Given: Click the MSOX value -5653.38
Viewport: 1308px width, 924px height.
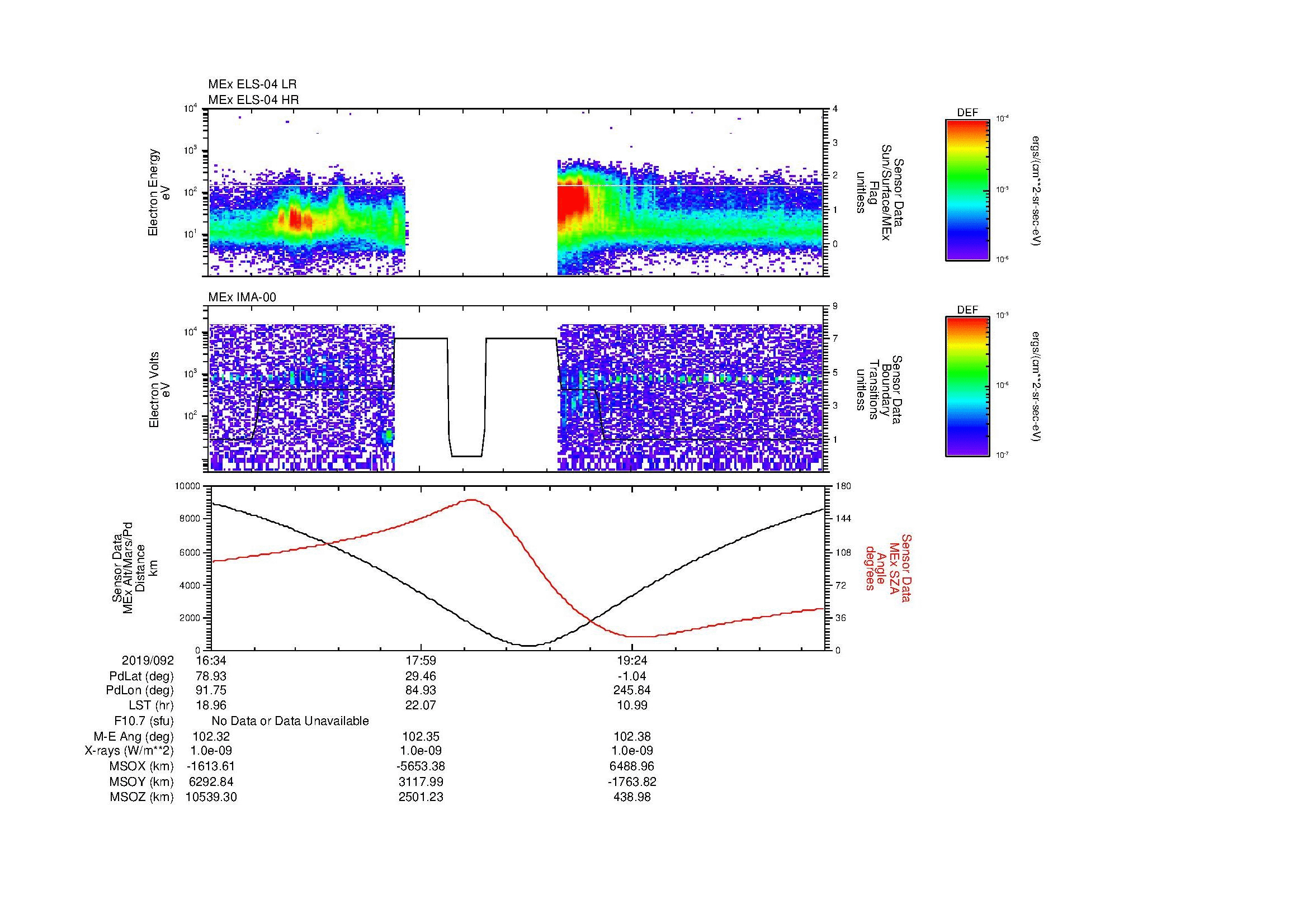Looking at the screenshot, I should pos(421,766).
